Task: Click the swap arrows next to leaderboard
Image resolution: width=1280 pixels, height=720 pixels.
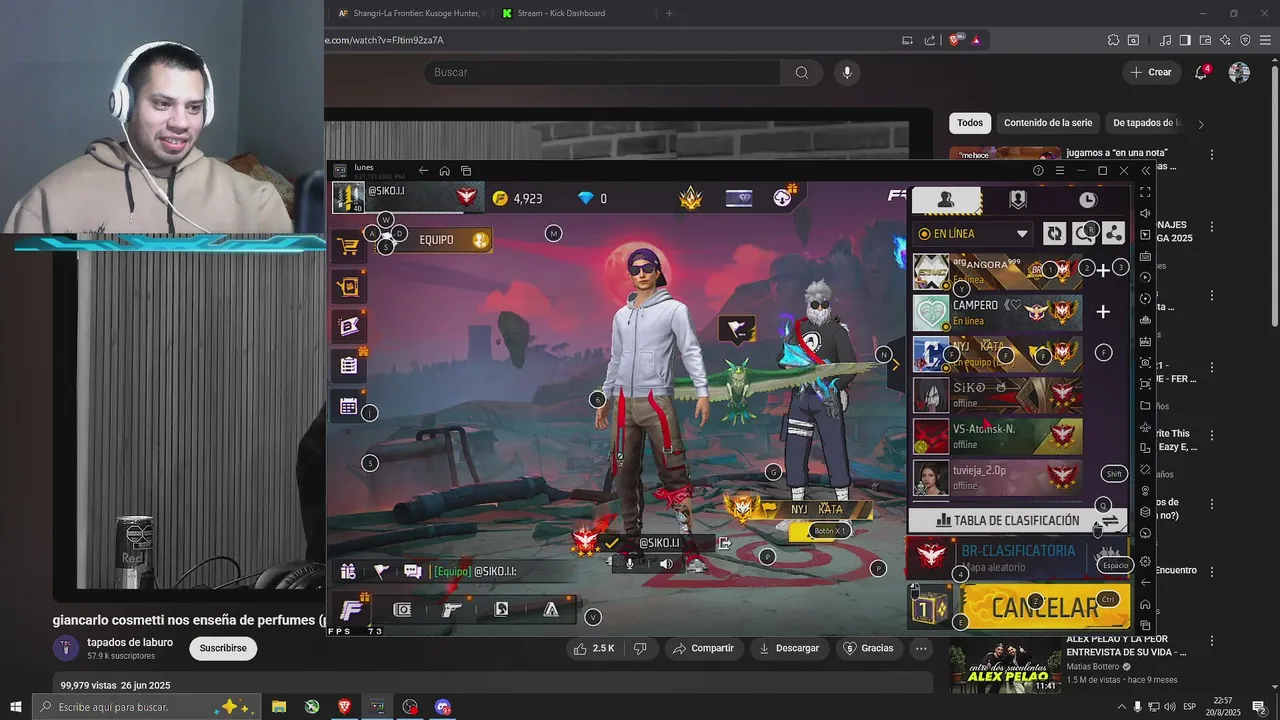Action: (x=1110, y=521)
